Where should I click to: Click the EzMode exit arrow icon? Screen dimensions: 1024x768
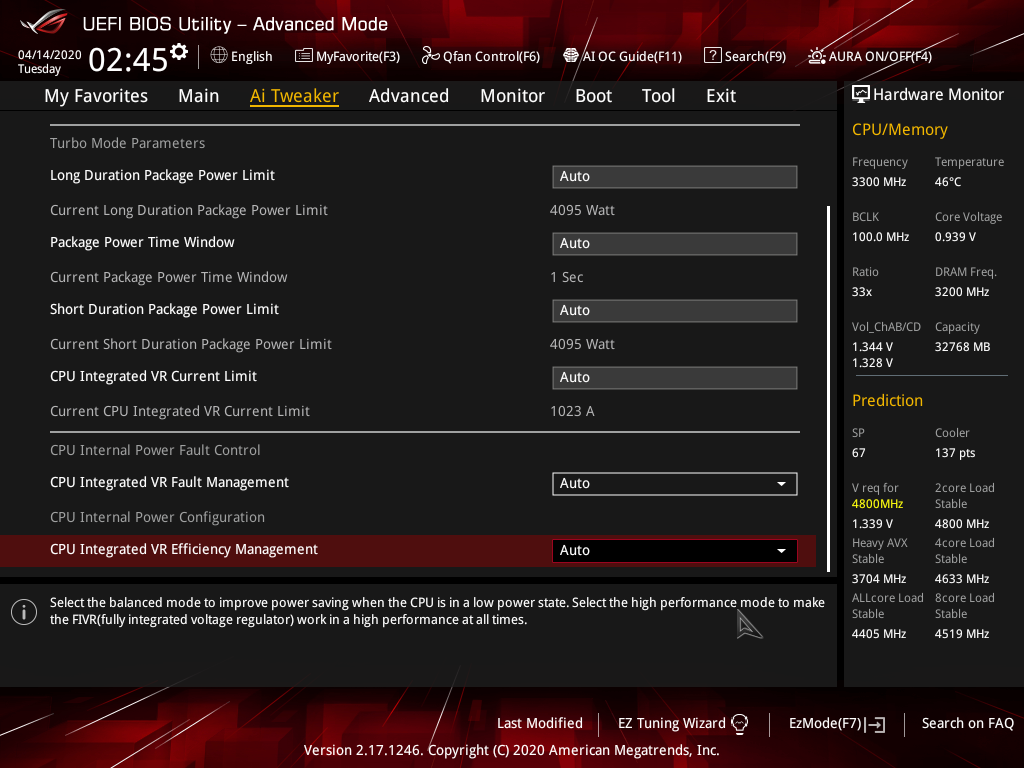point(874,724)
